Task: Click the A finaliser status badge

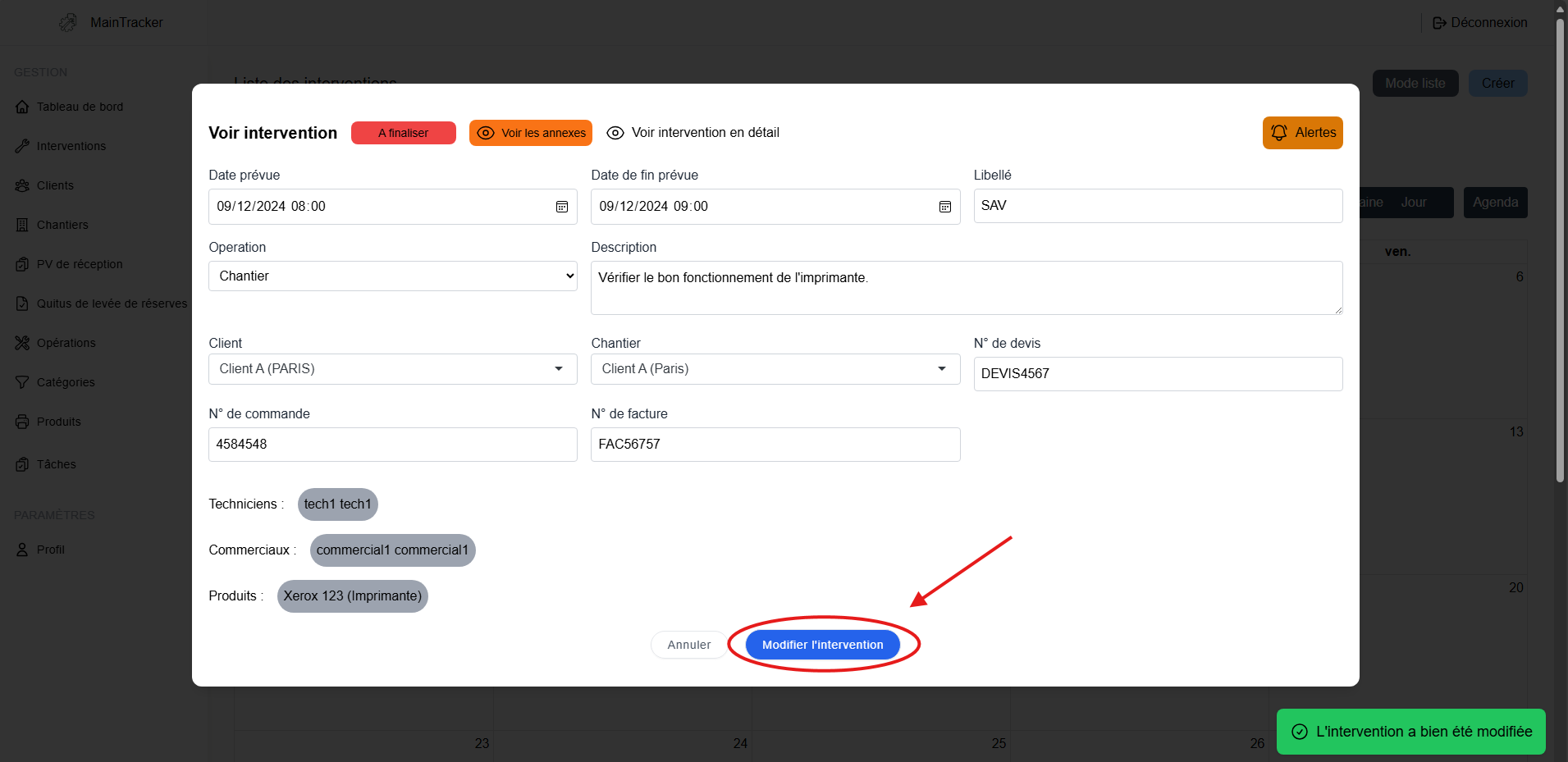Action: pos(403,133)
